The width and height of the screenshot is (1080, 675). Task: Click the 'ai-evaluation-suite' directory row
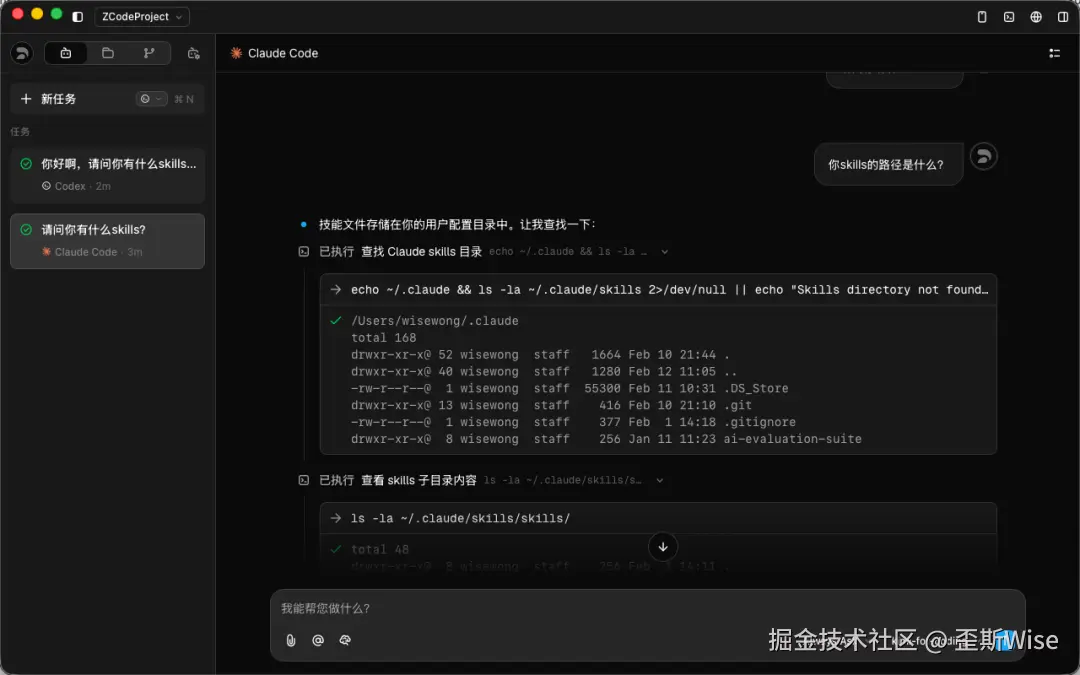click(606, 439)
